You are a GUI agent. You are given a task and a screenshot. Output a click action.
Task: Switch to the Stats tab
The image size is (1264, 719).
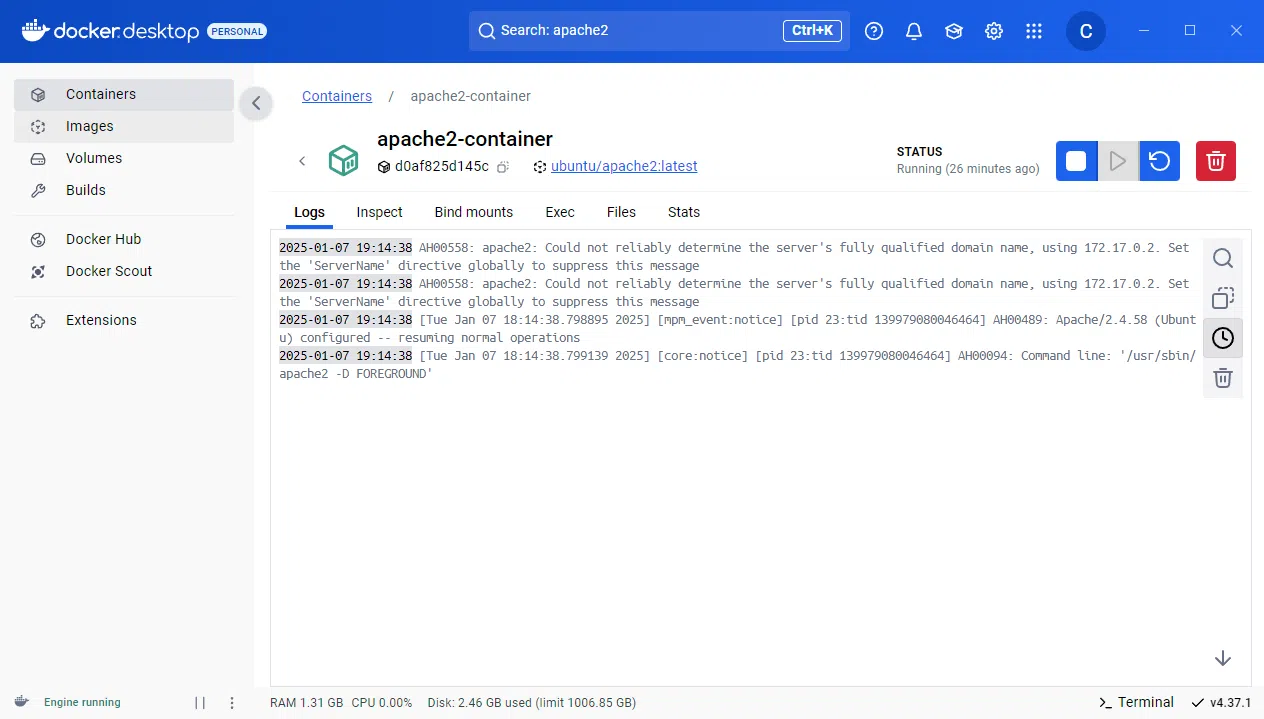coord(683,212)
